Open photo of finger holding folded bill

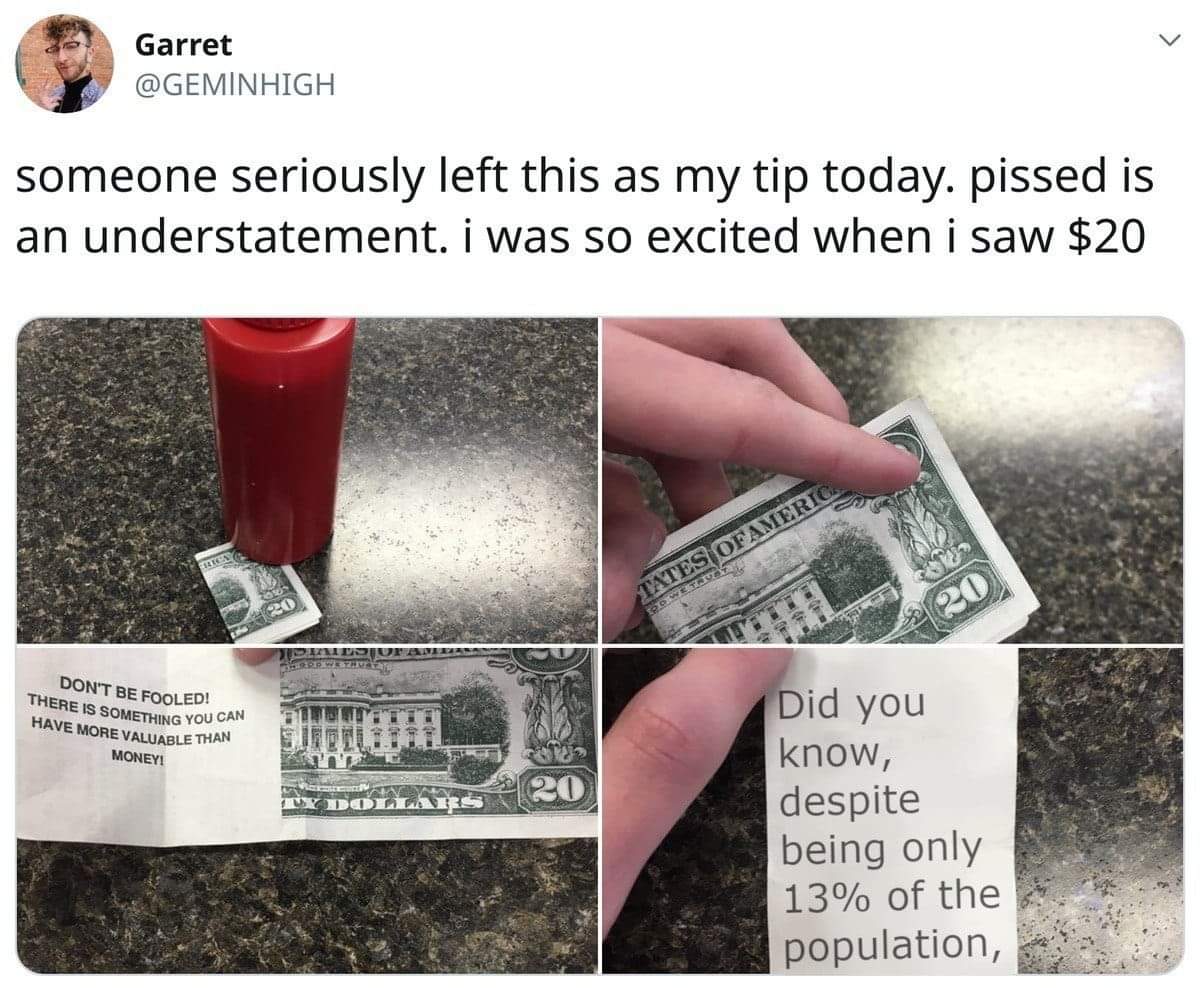(x=893, y=480)
